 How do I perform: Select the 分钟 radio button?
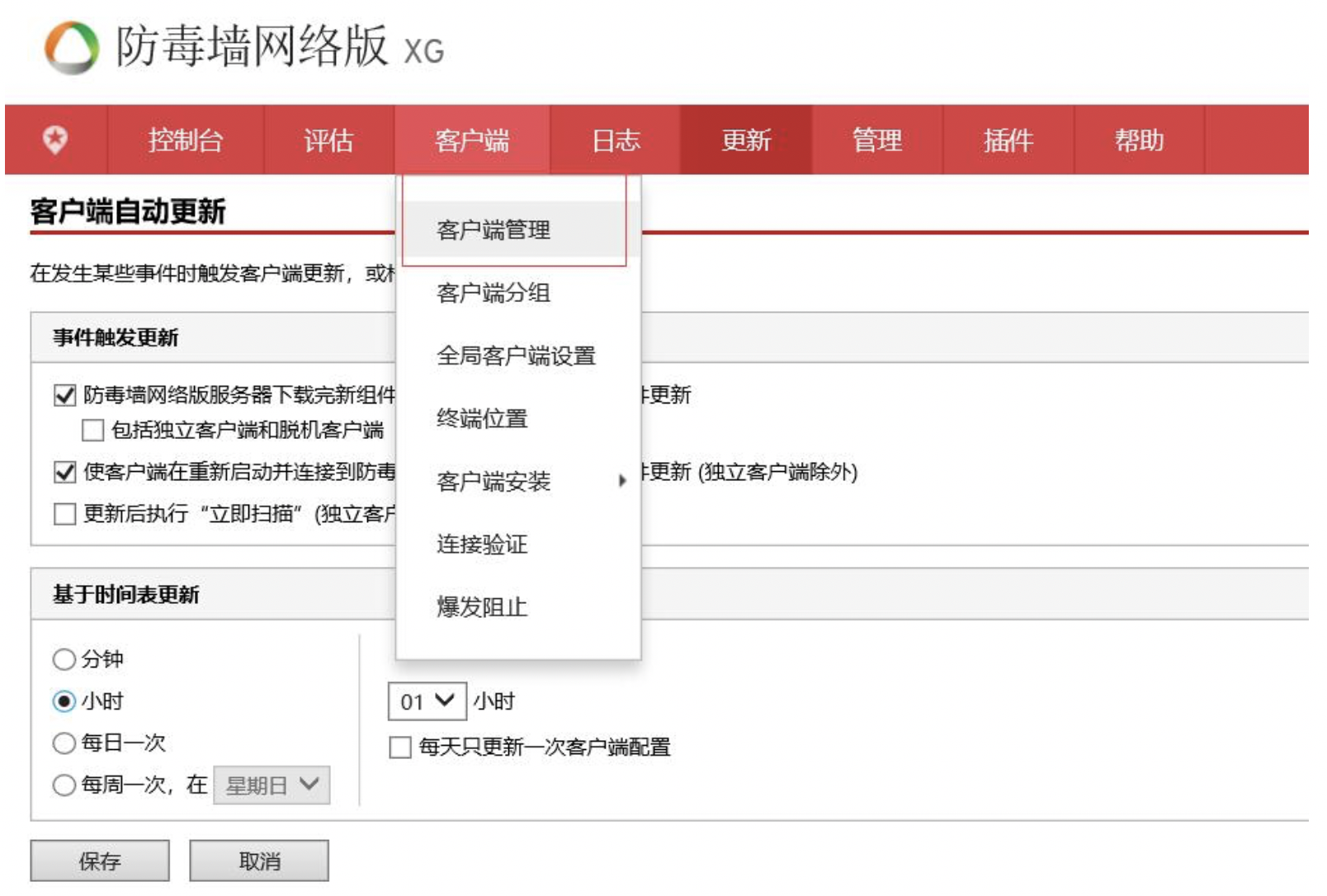(x=64, y=659)
